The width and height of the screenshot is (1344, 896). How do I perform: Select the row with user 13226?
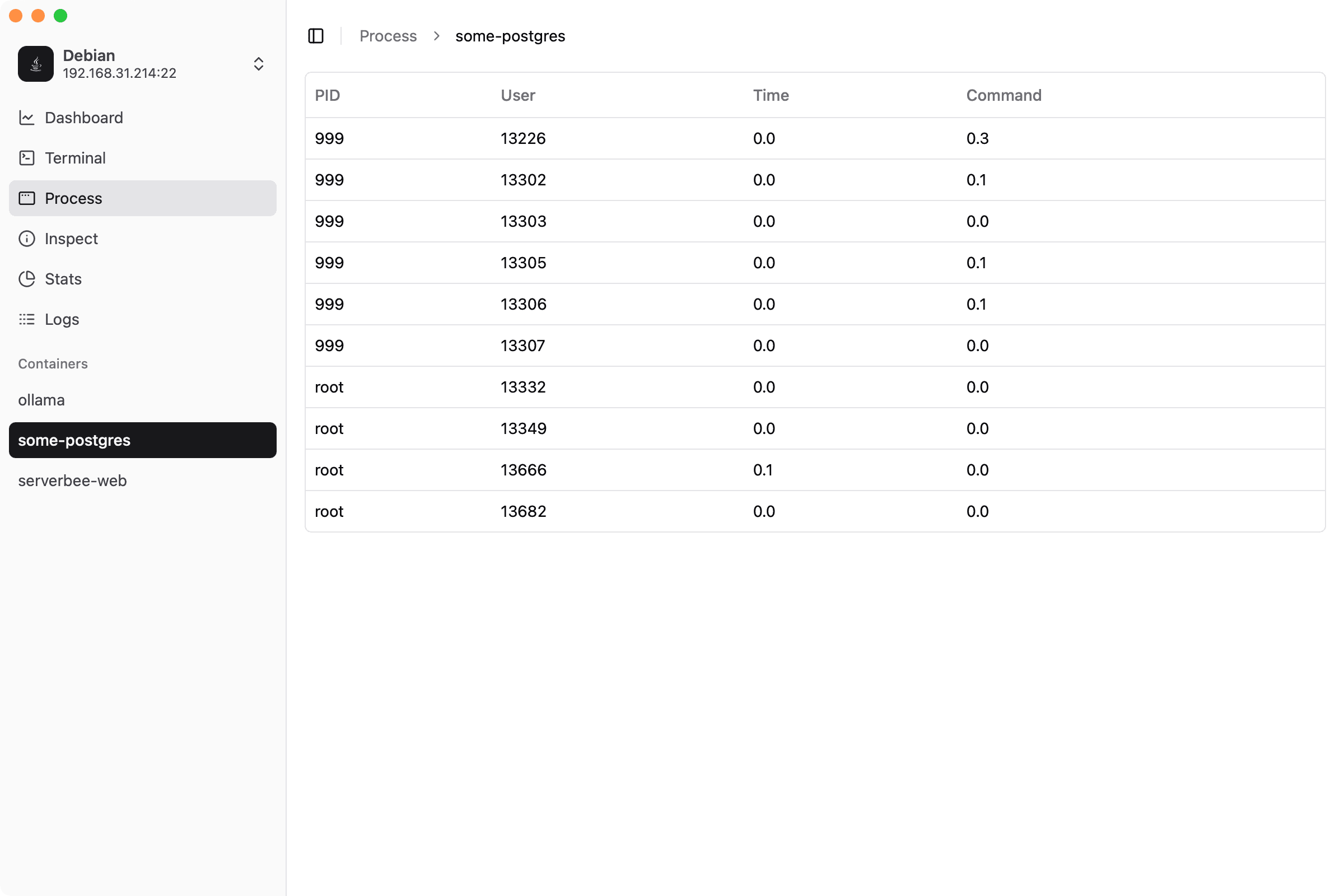[814, 139]
